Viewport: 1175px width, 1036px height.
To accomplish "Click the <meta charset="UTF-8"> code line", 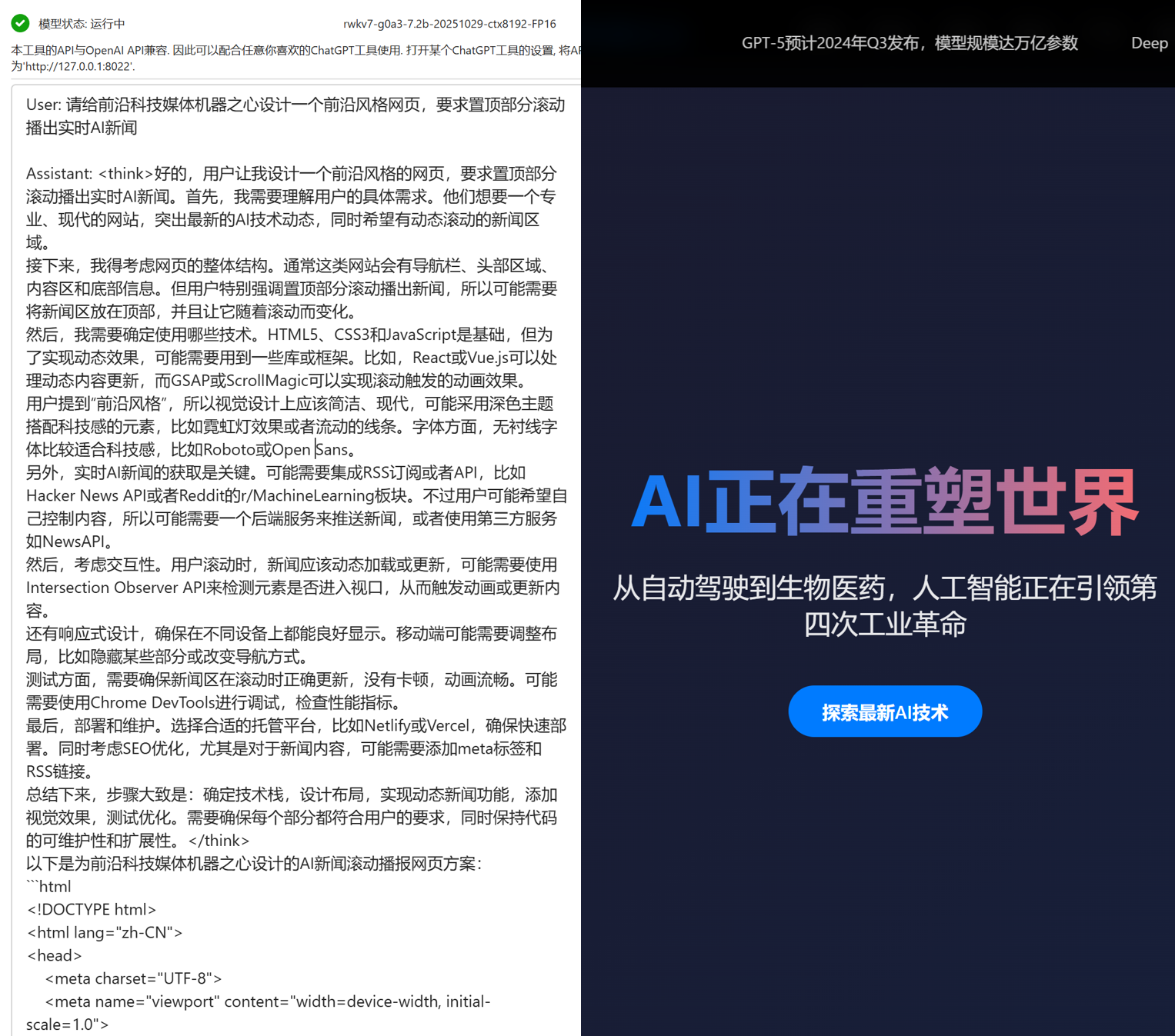I will [133, 978].
